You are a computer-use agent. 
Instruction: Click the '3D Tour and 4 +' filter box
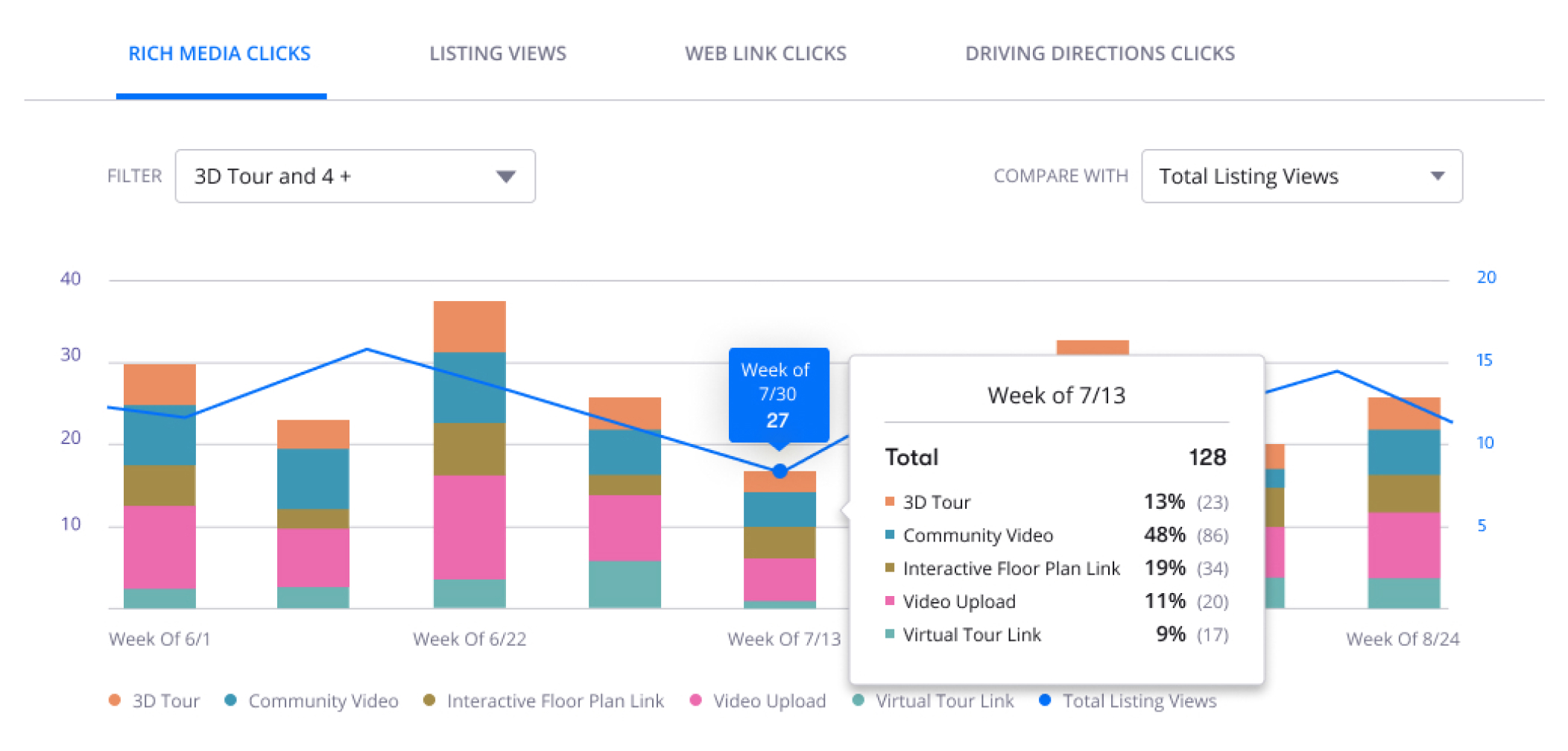point(335,177)
